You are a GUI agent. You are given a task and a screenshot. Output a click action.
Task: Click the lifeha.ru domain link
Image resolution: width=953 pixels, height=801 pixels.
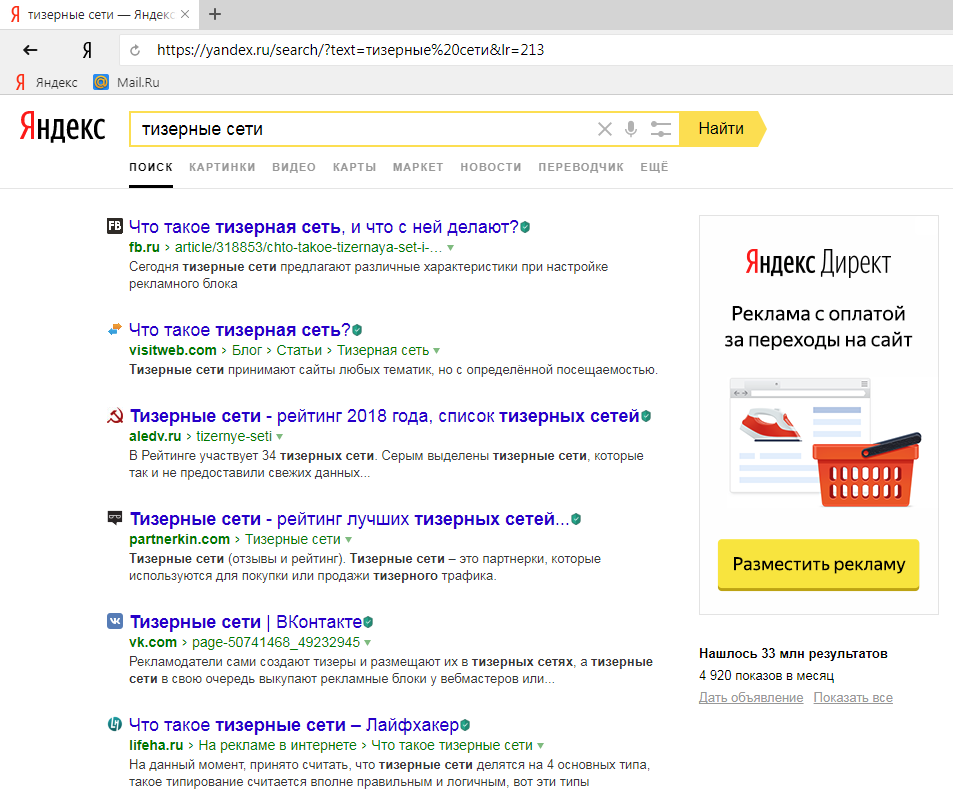tap(156, 745)
